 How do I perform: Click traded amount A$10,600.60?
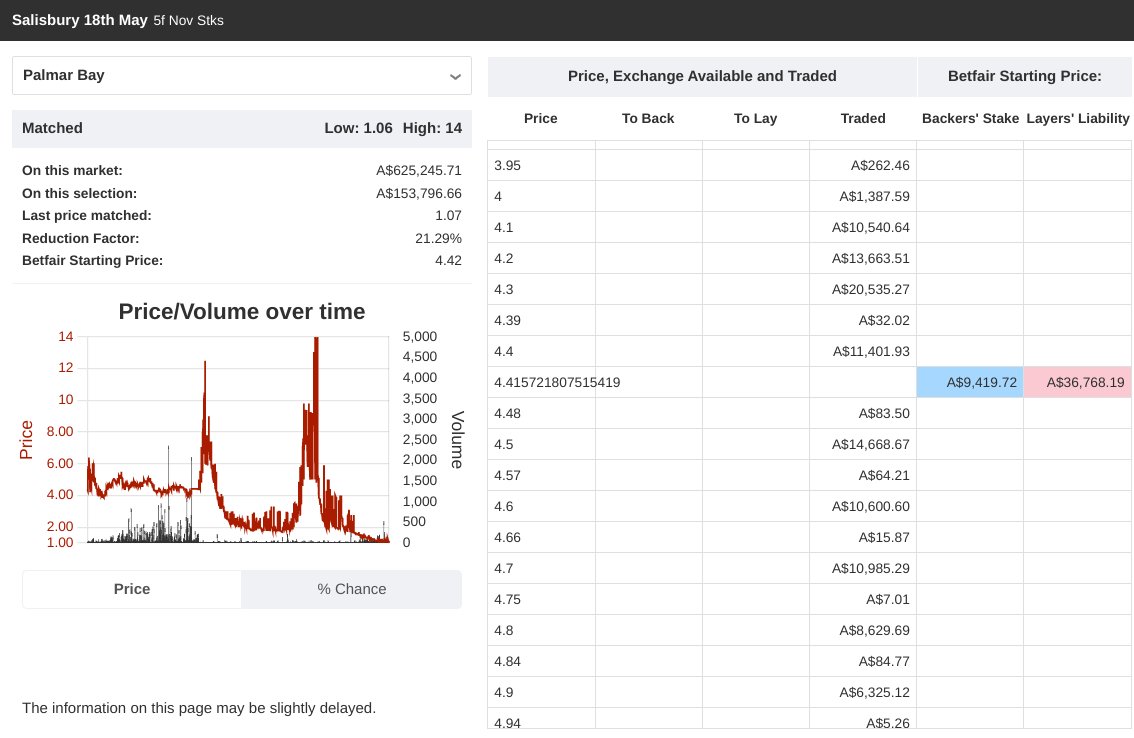click(870, 506)
